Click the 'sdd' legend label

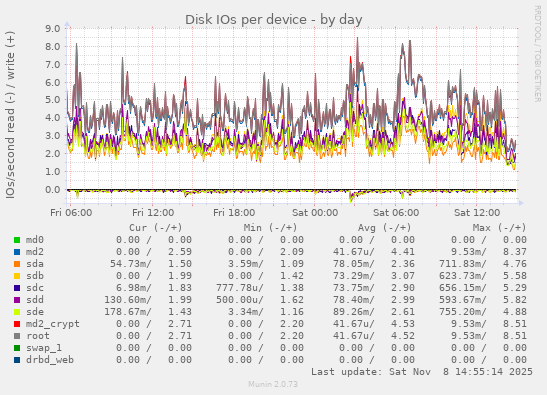(x=35, y=300)
